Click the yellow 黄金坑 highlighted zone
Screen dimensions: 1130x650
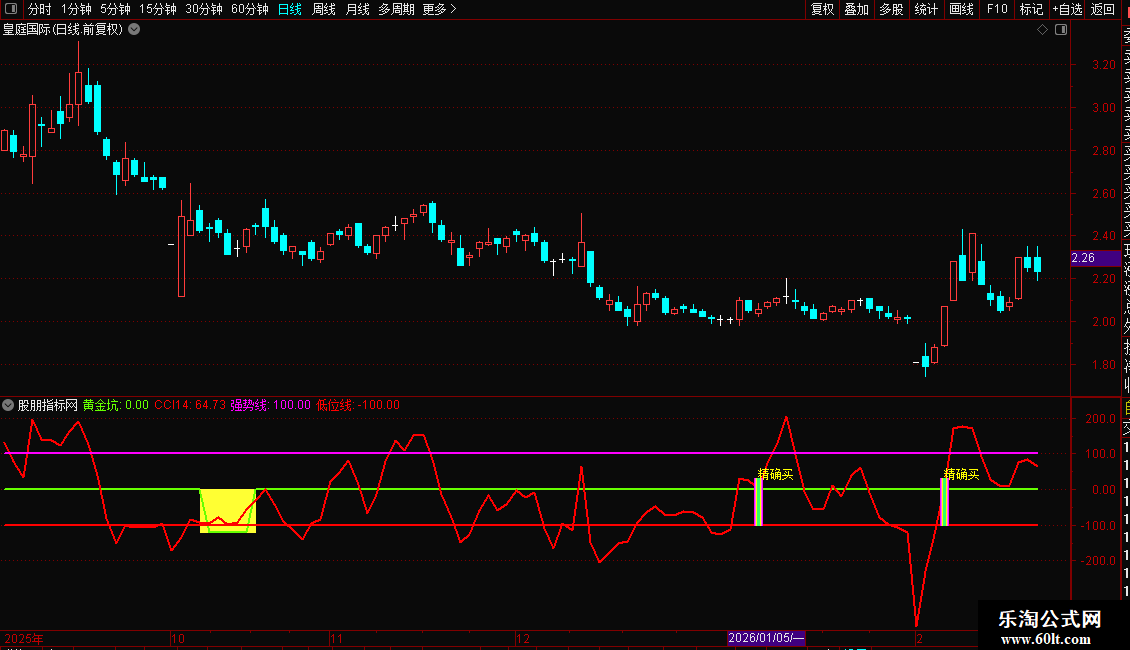tap(228, 510)
